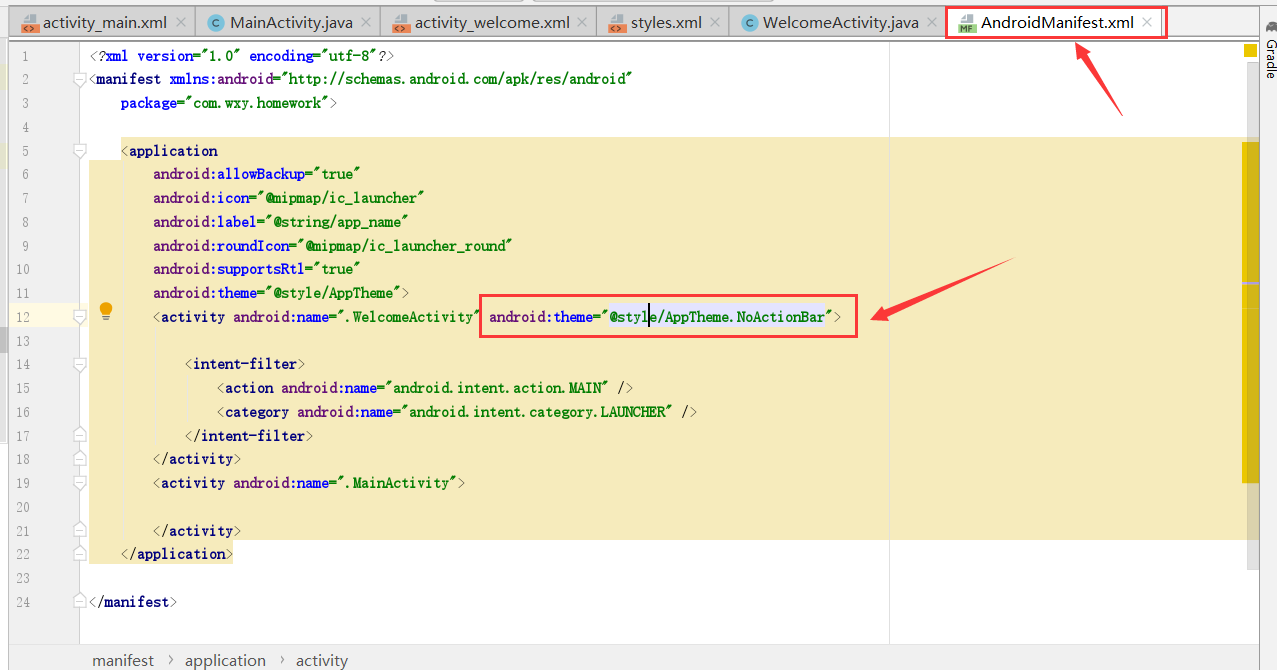The image size is (1277, 670).
Task: Switch to the activity_main.xml tab
Action: pos(104,22)
